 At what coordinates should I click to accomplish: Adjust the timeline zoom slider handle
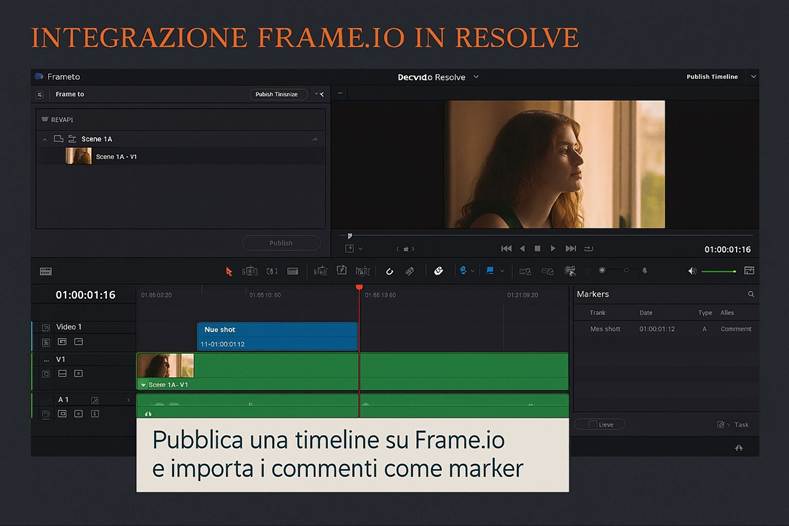point(602,270)
